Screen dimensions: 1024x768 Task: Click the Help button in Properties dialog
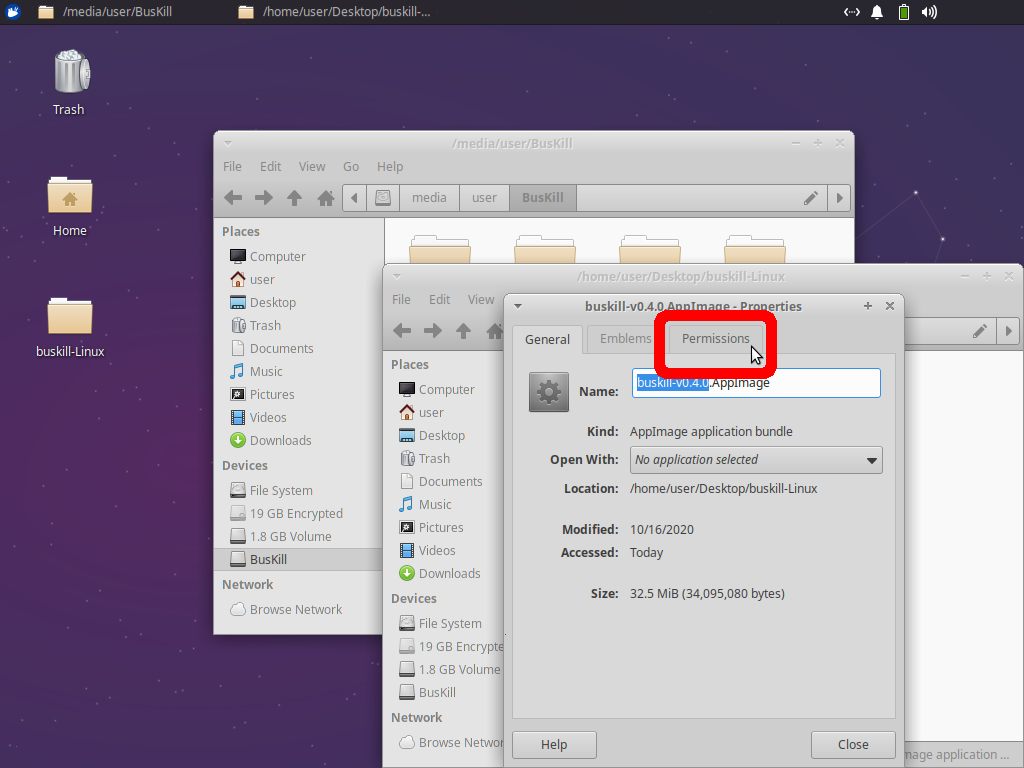coord(554,744)
